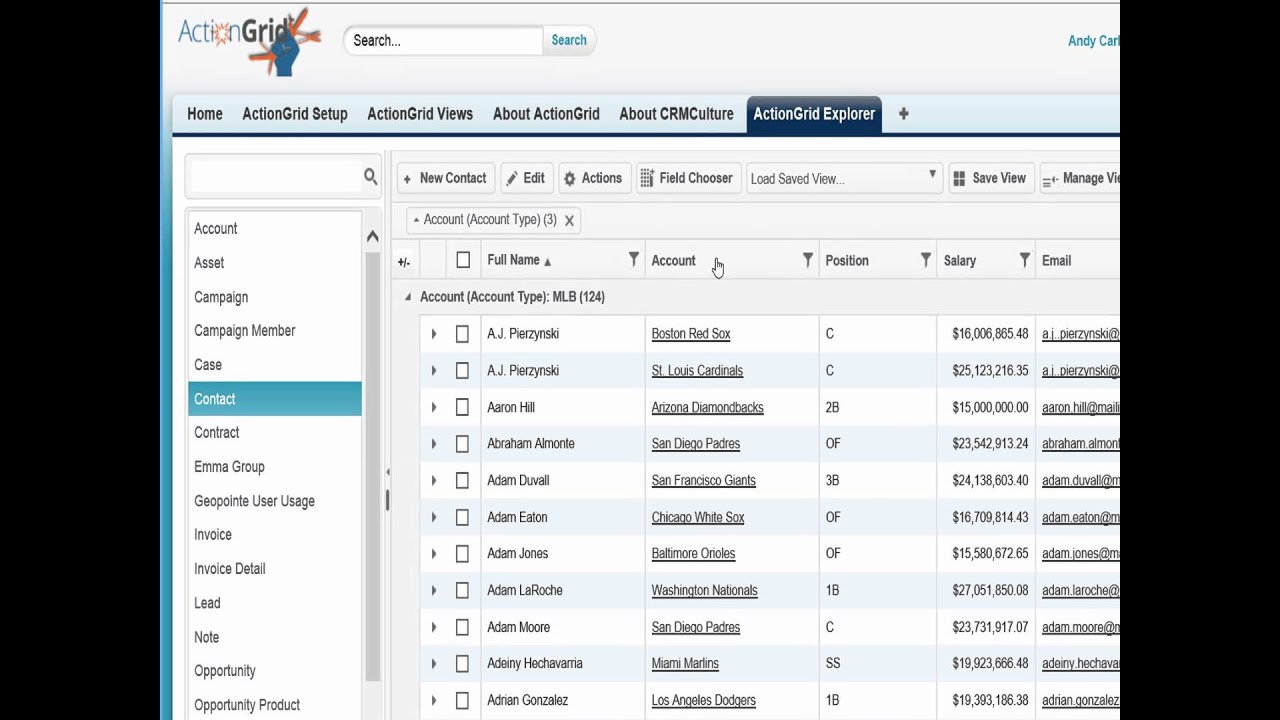Focus the sidebar object filter field
This screenshot has height=720, width=1280.
click(274, 177)
